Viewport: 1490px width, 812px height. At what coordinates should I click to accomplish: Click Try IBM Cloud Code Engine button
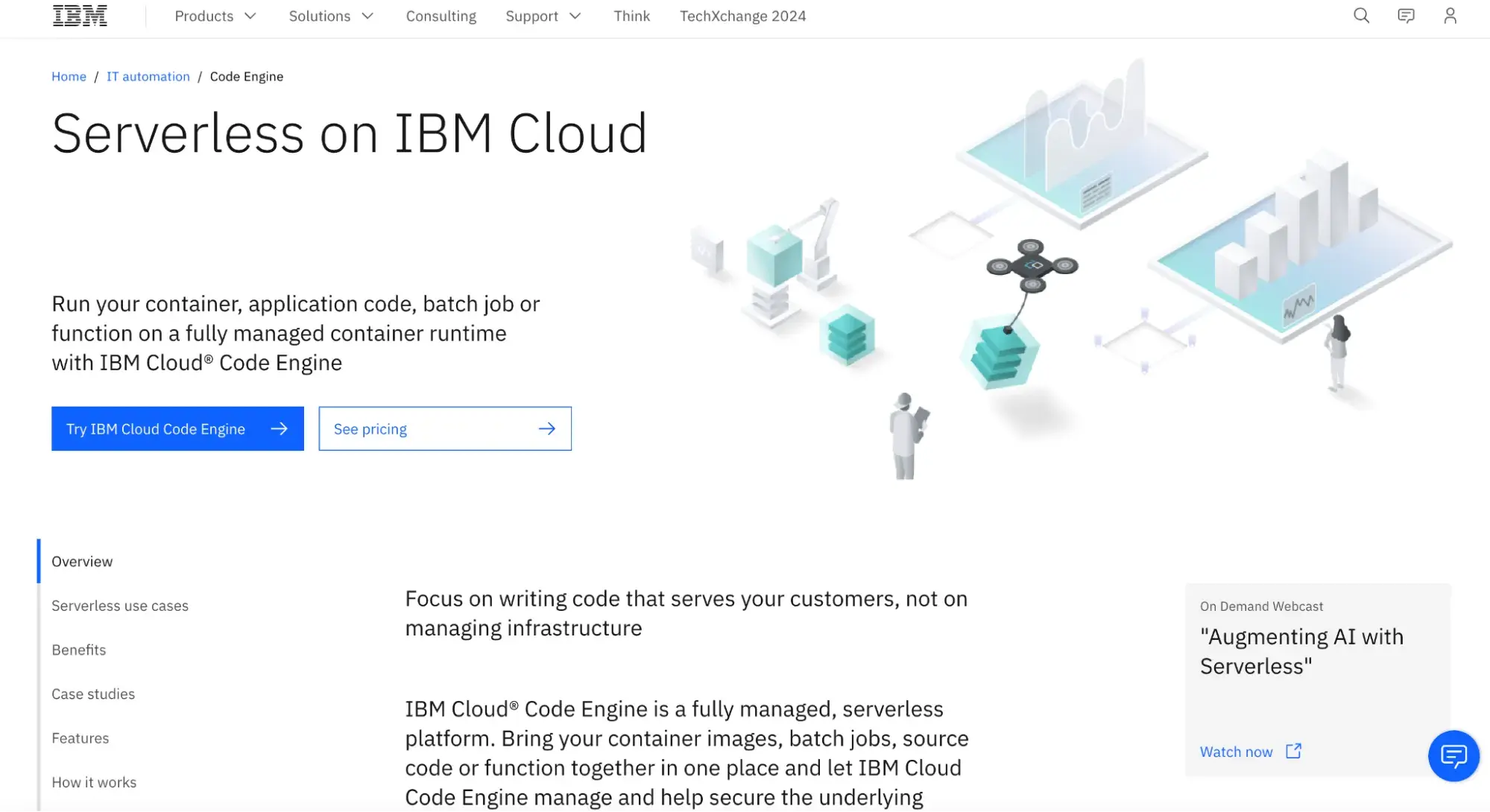click(x=177, y=428)
